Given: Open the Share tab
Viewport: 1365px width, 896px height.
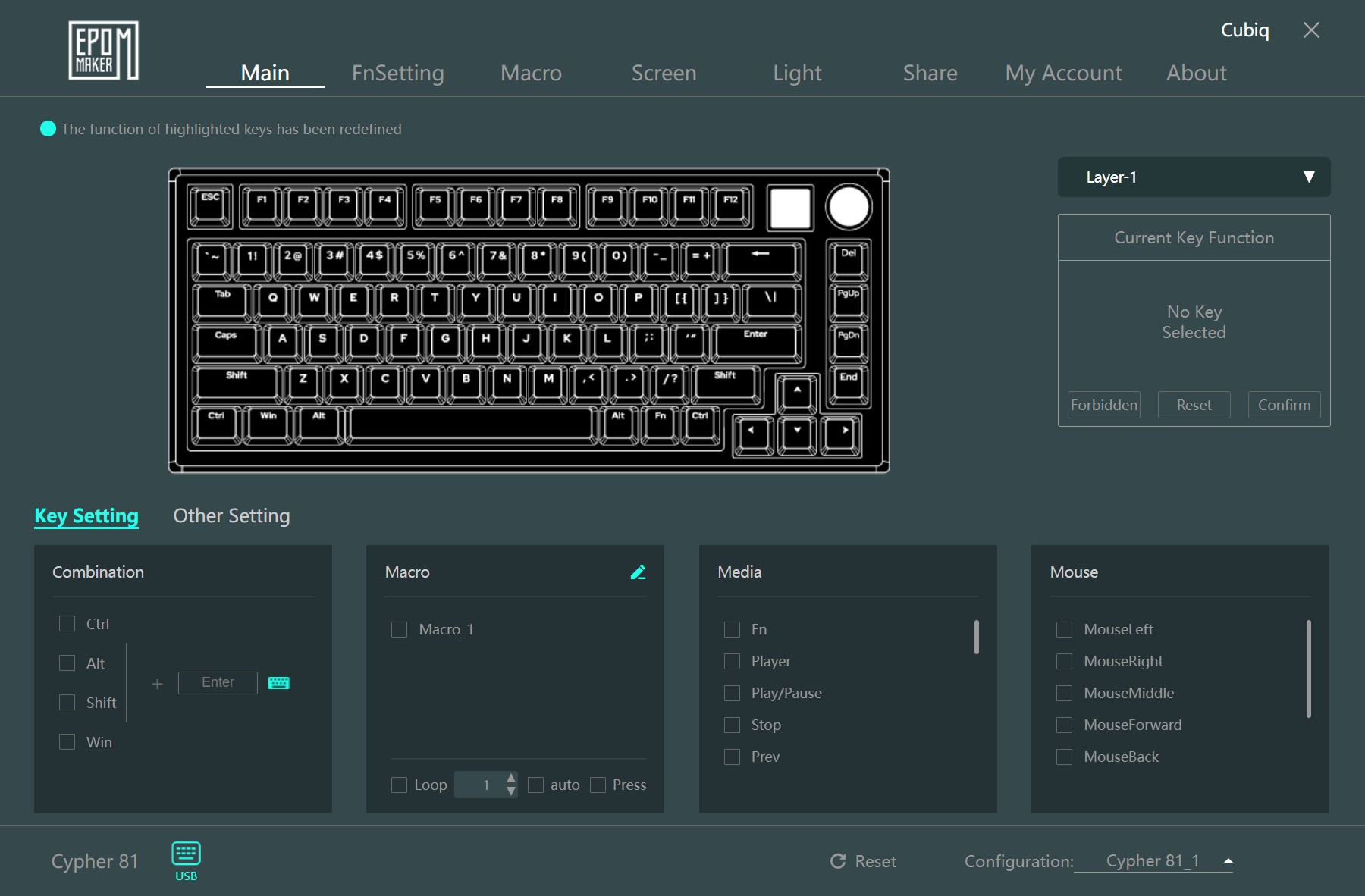Looking at the screenshot, I should click(930, 73).
